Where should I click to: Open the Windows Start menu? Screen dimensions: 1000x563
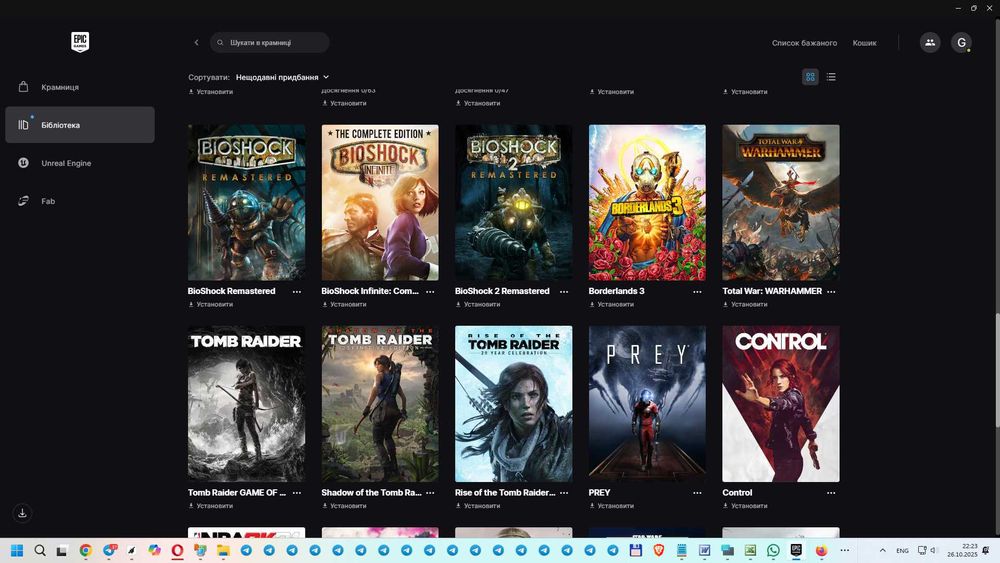point(17,550)
